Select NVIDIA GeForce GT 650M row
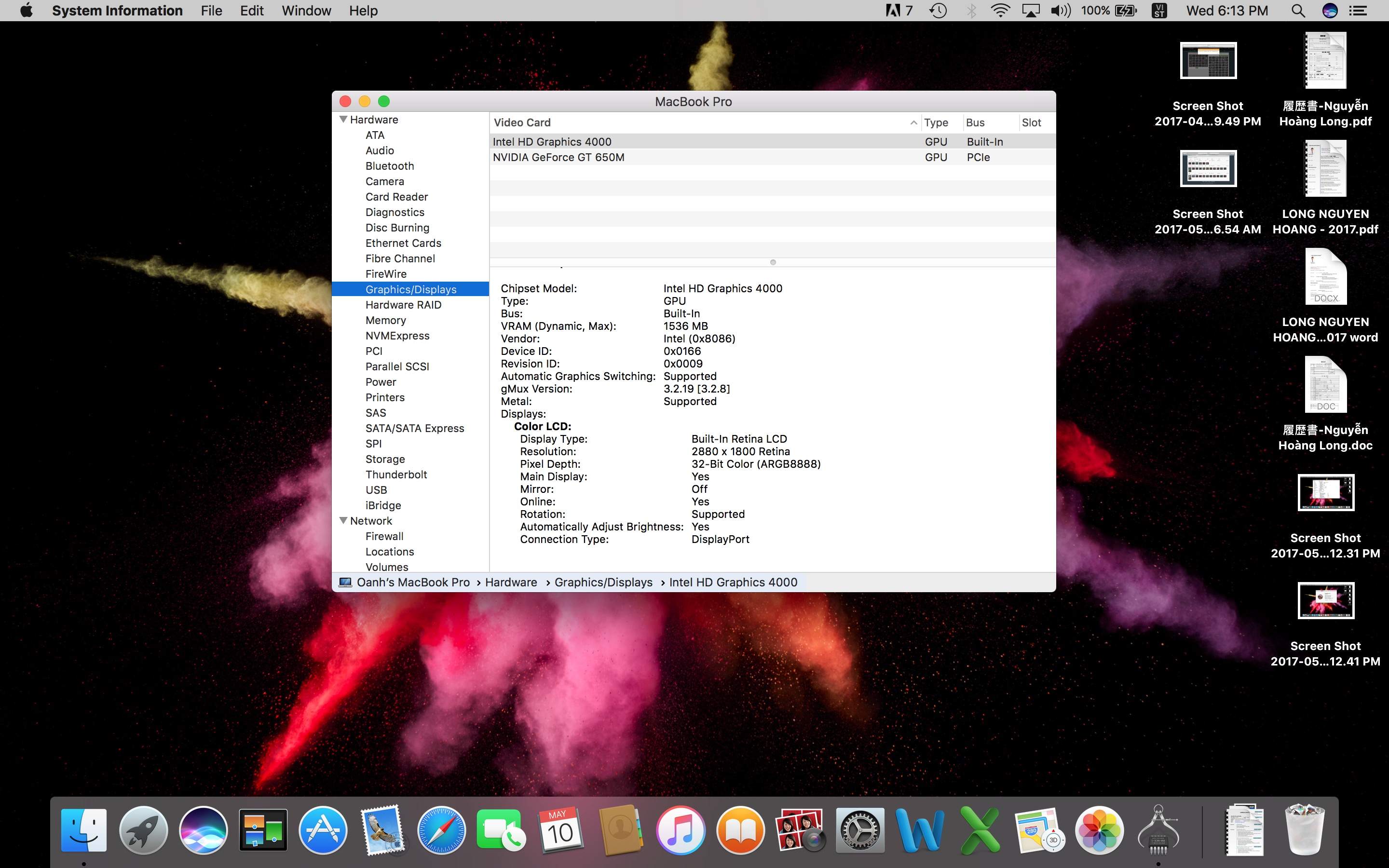The image size is (1389, 868). (x=558, y=157)
